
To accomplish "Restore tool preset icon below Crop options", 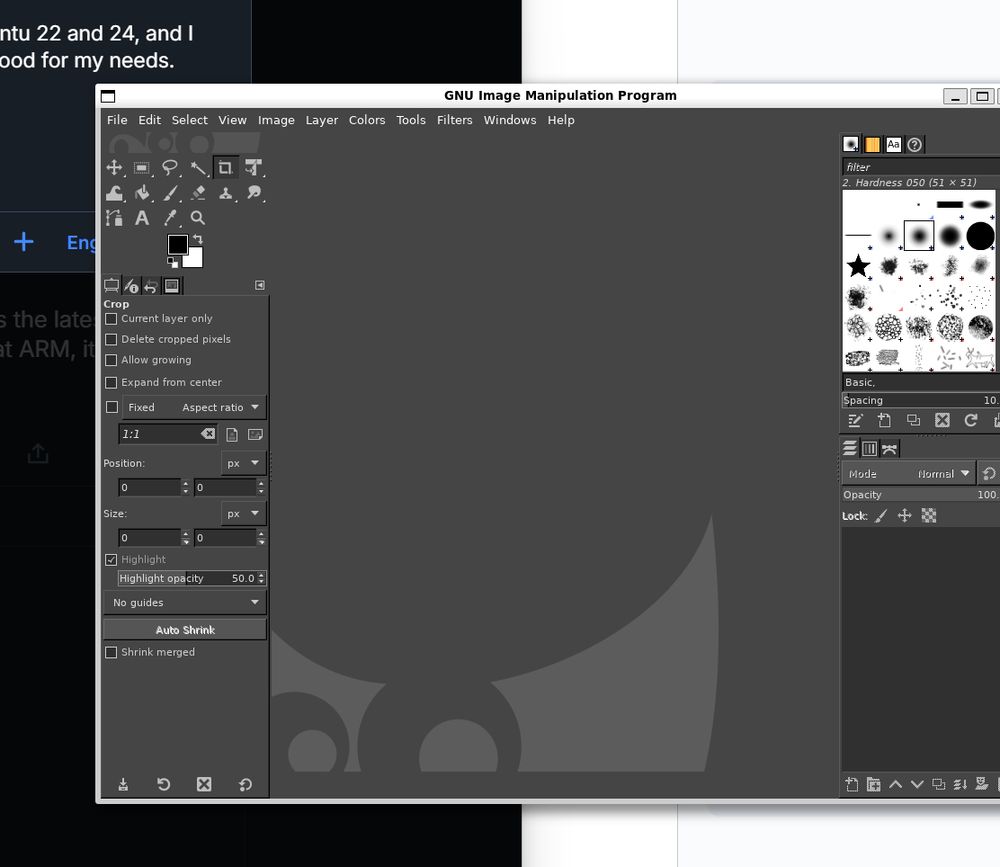I will click(x=163, y=784).
